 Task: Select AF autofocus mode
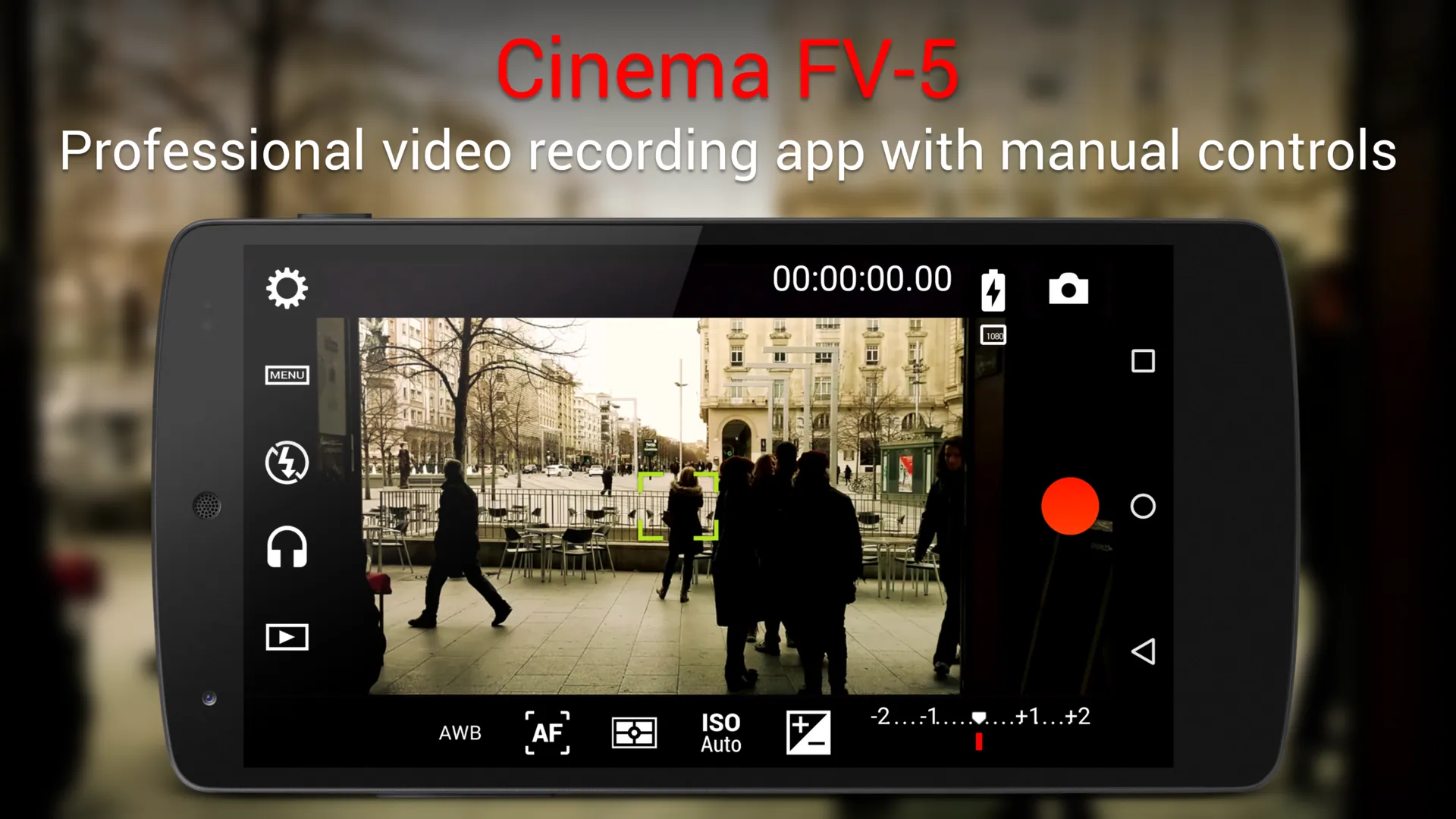pos(547,730)
